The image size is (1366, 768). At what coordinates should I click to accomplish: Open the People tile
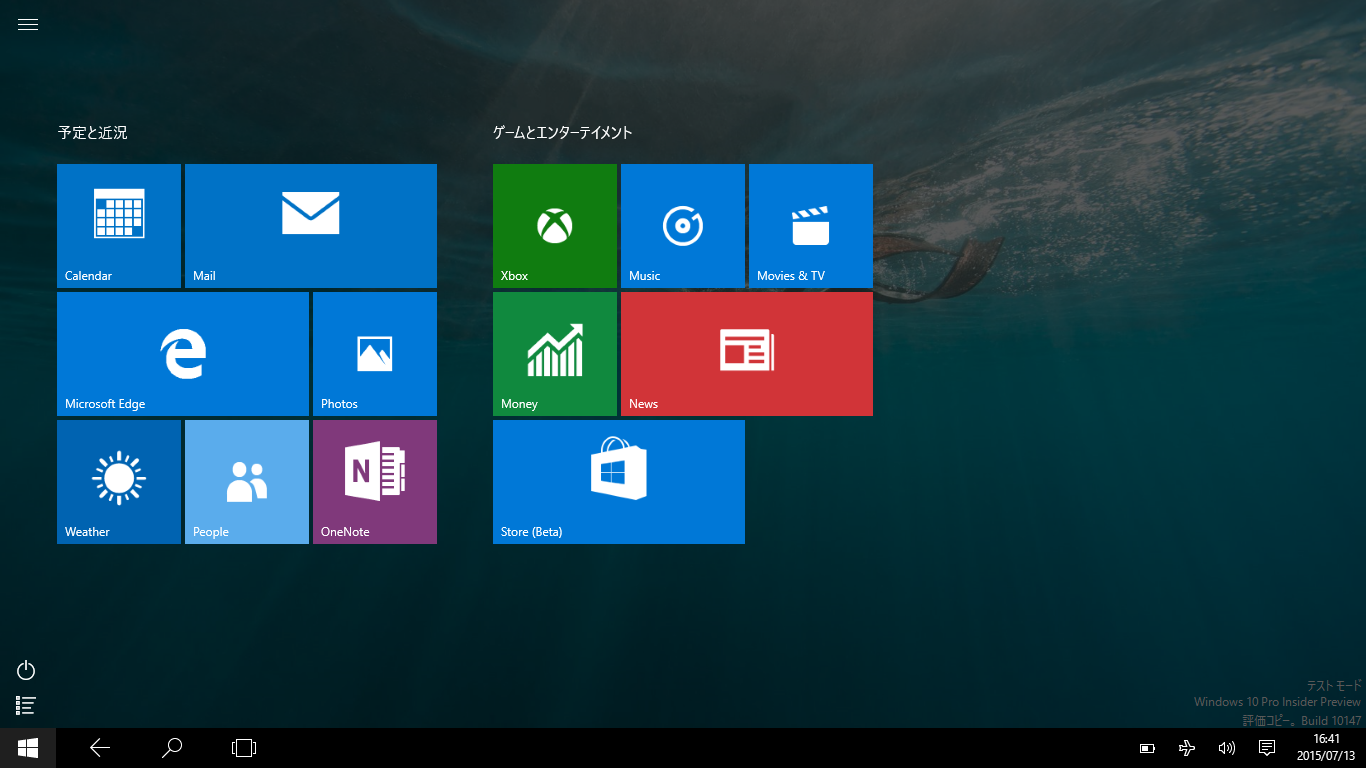click(247, 482)
